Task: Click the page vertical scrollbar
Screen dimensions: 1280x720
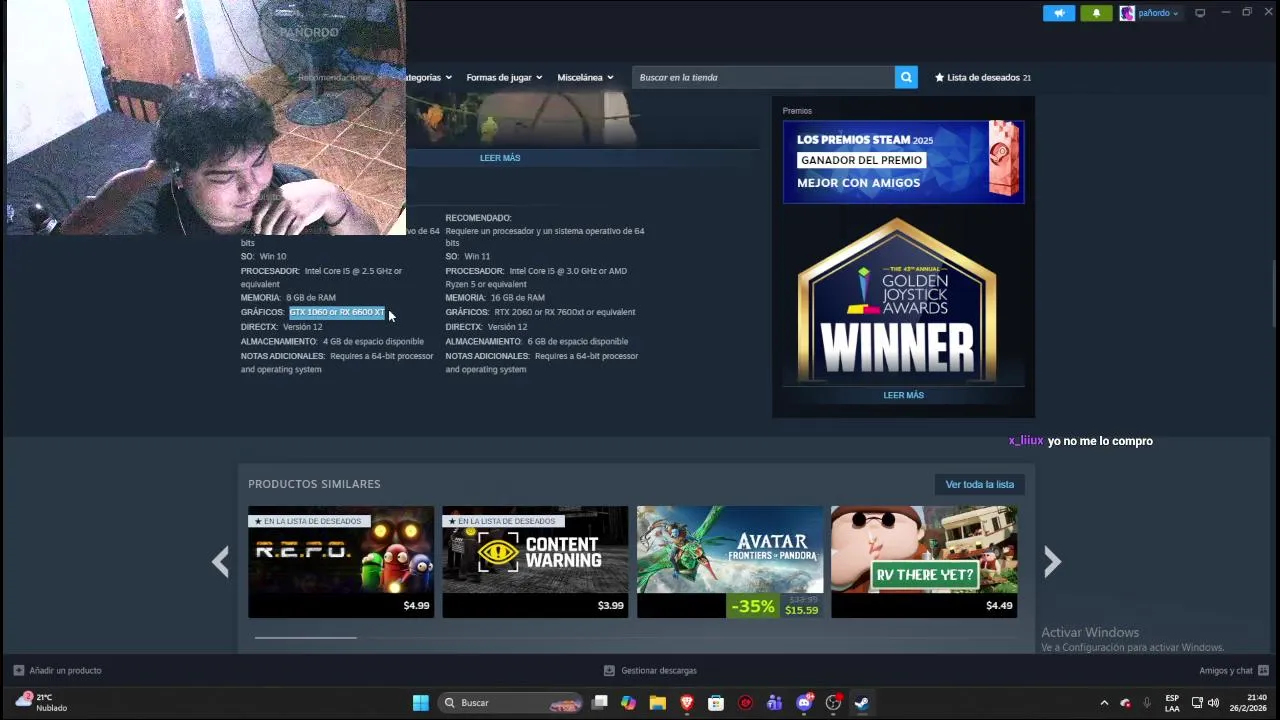Action: point(1274,292)
